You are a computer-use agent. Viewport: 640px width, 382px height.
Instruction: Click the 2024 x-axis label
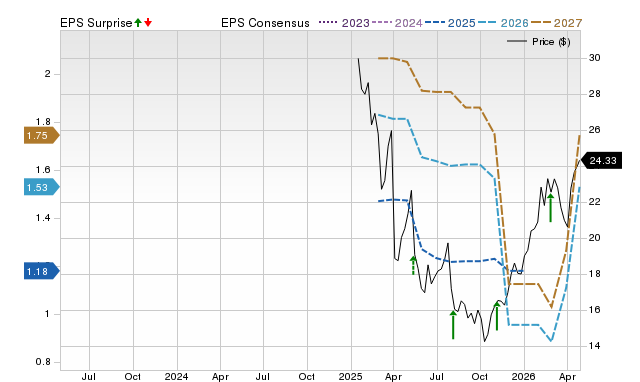coord(176,376)
